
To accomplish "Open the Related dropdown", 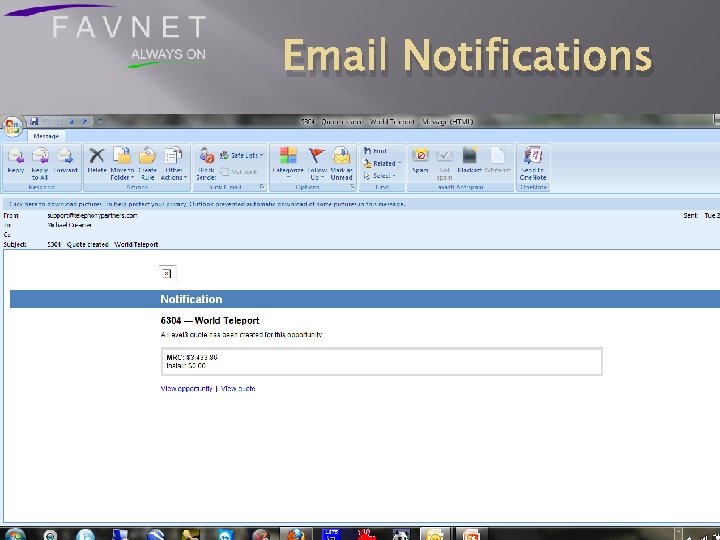I will click(382, 163).
